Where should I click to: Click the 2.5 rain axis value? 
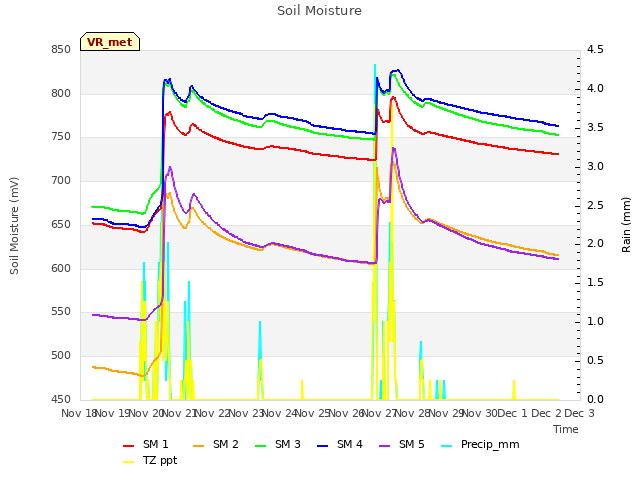595,205
